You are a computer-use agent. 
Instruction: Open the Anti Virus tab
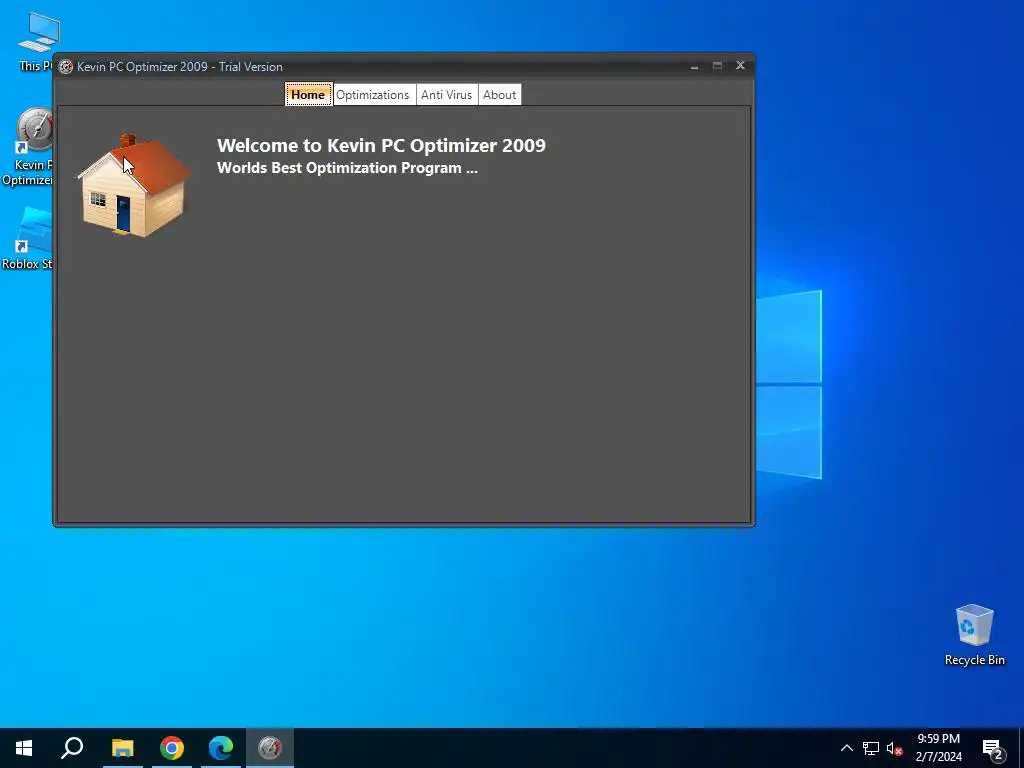pyautogui.click(x=447, y=95)
